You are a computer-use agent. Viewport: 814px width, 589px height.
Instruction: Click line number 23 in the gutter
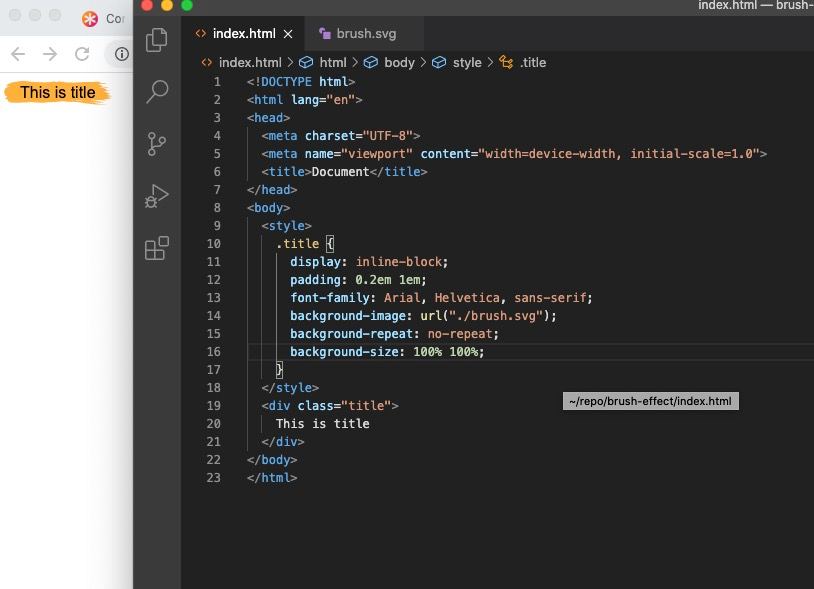click(213, 478)
